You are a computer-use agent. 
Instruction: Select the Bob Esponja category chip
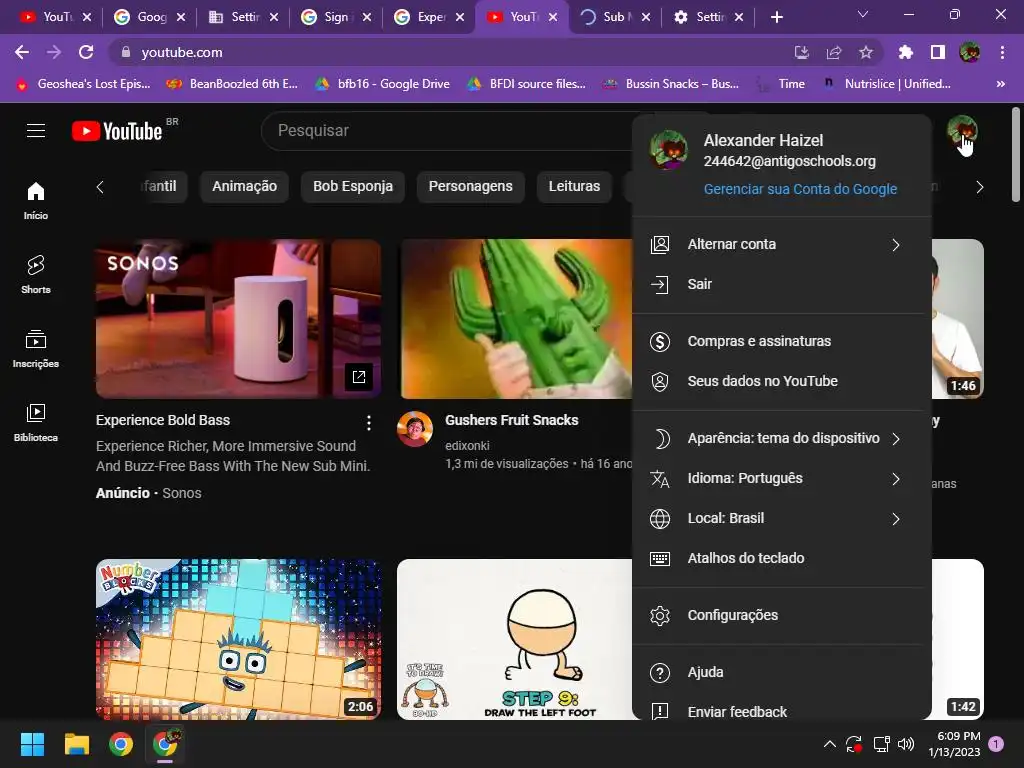[x=353, y=186]
